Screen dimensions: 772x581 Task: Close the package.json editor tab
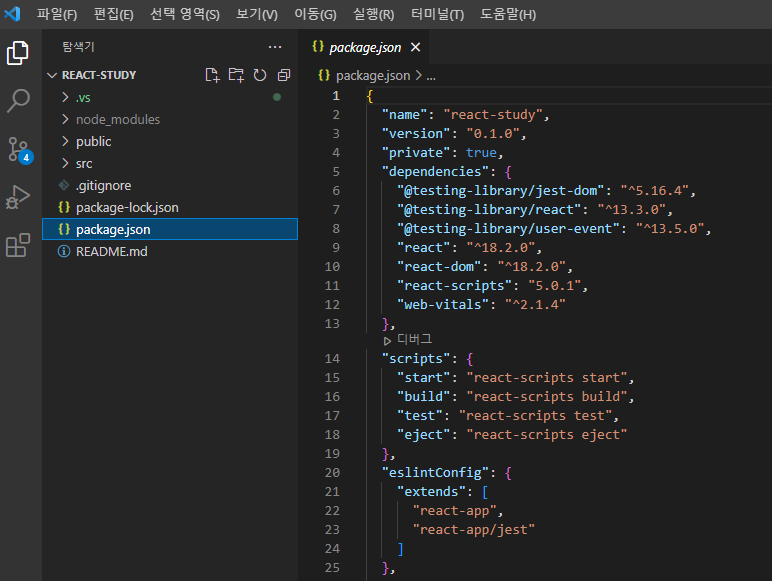coord(416,47)
